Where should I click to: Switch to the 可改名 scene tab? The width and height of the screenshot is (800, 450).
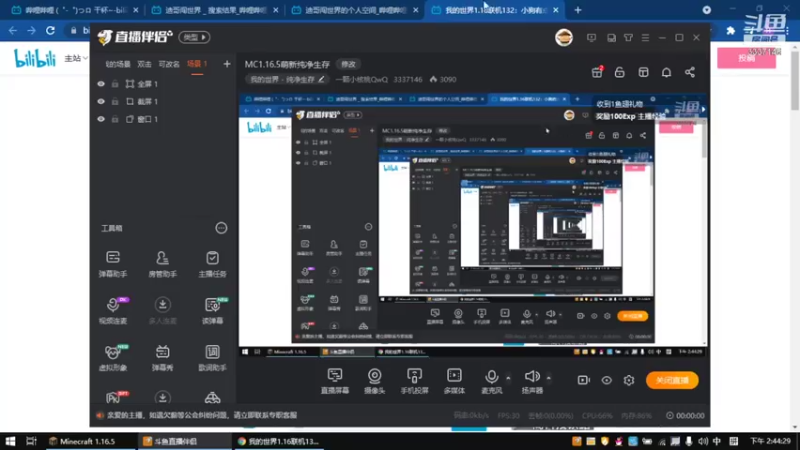(x=169, y=64)
